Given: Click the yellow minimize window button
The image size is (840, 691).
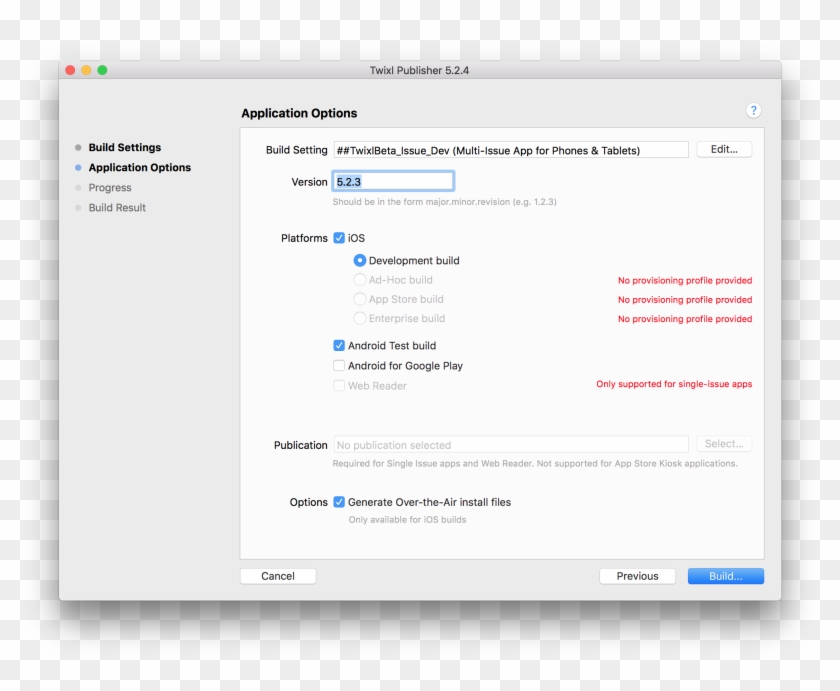Looking at the screenshot, I should (86, 70).
